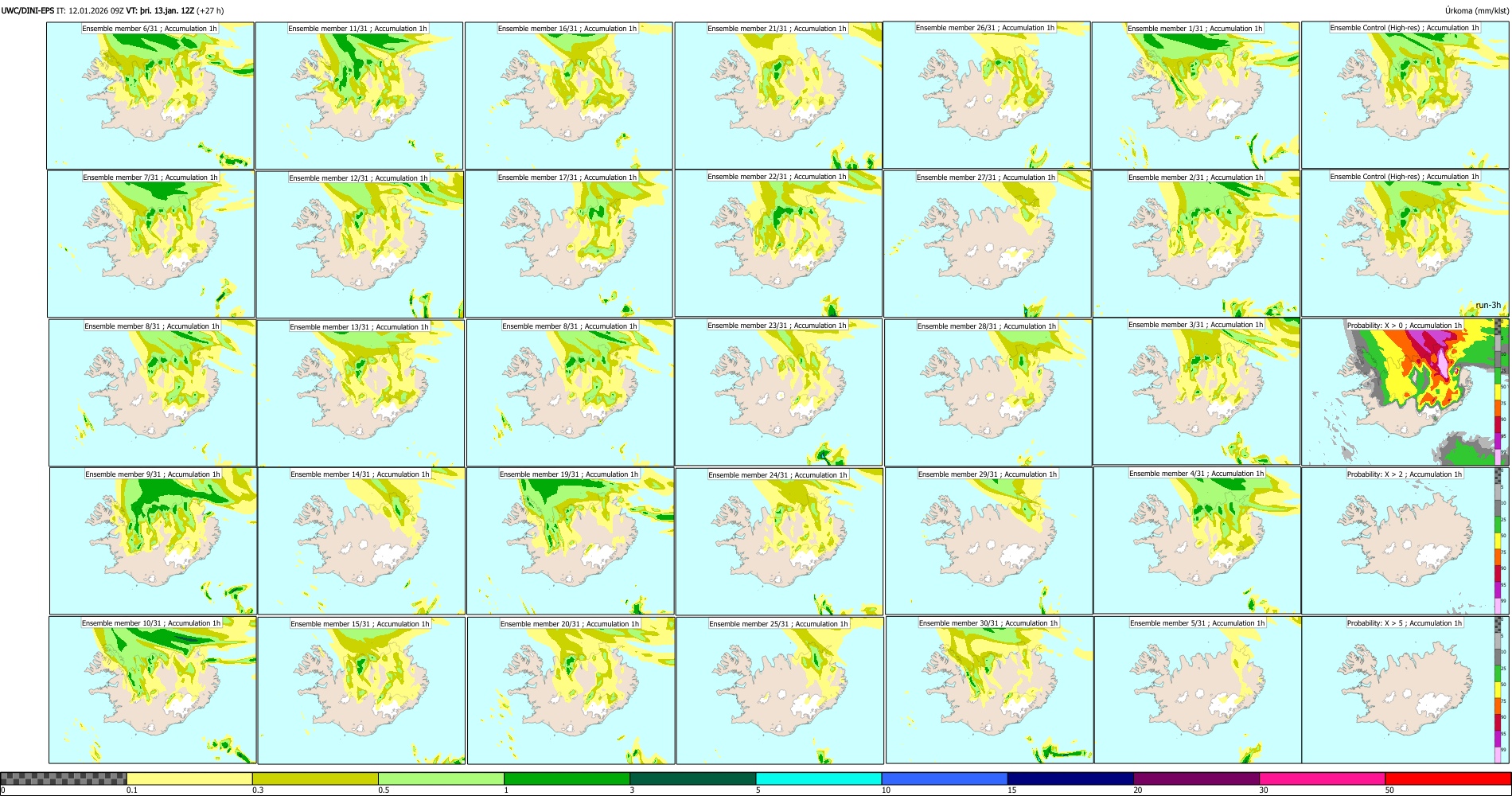This screenshot has height=796, width=1512.
Task: Select the olive 0.3–0.5 legend swatch
Action: point(315,778)
